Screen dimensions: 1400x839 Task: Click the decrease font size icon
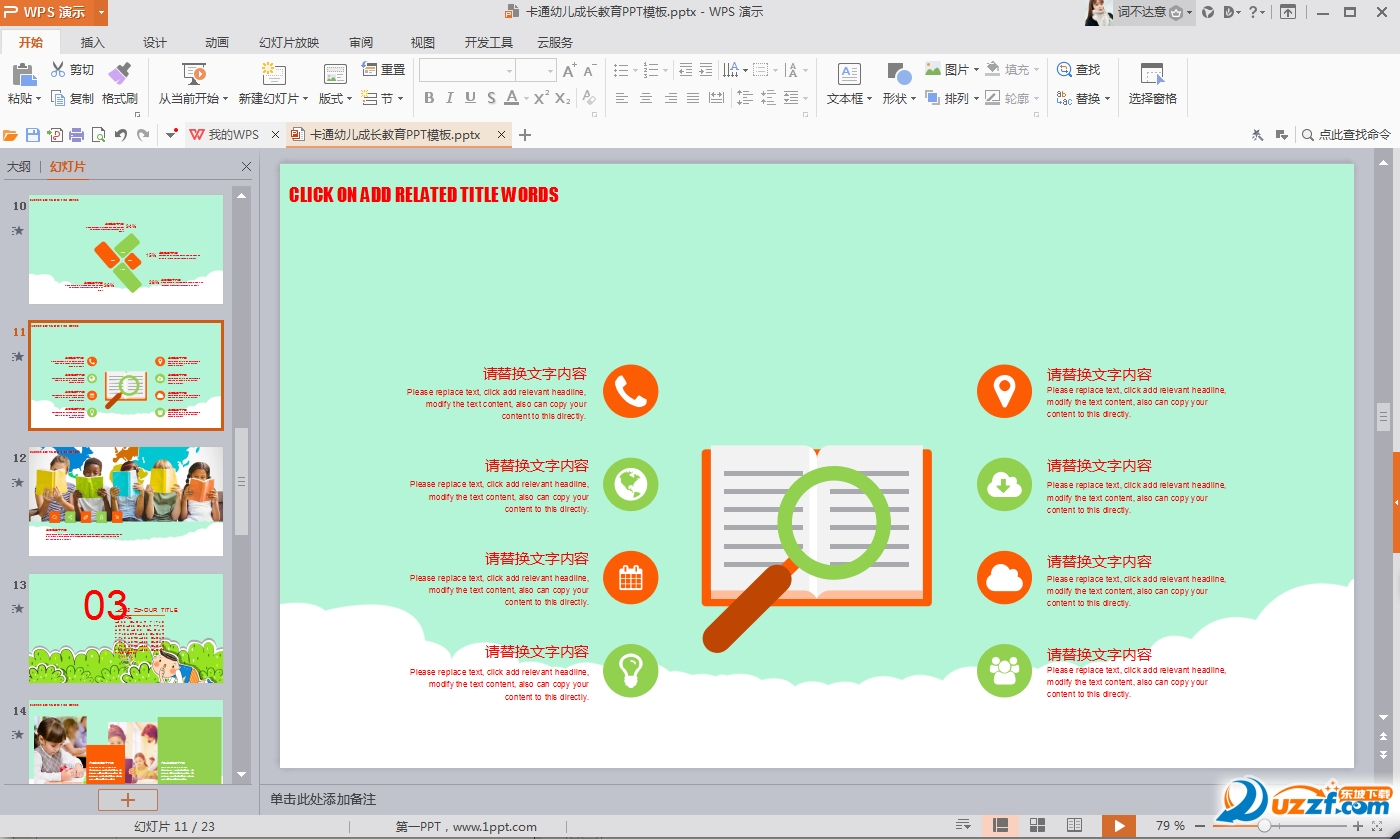click(x=590, y=70)
